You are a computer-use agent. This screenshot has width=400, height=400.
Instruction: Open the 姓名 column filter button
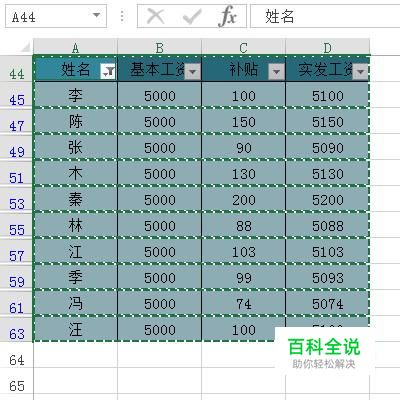pos(108,71)
